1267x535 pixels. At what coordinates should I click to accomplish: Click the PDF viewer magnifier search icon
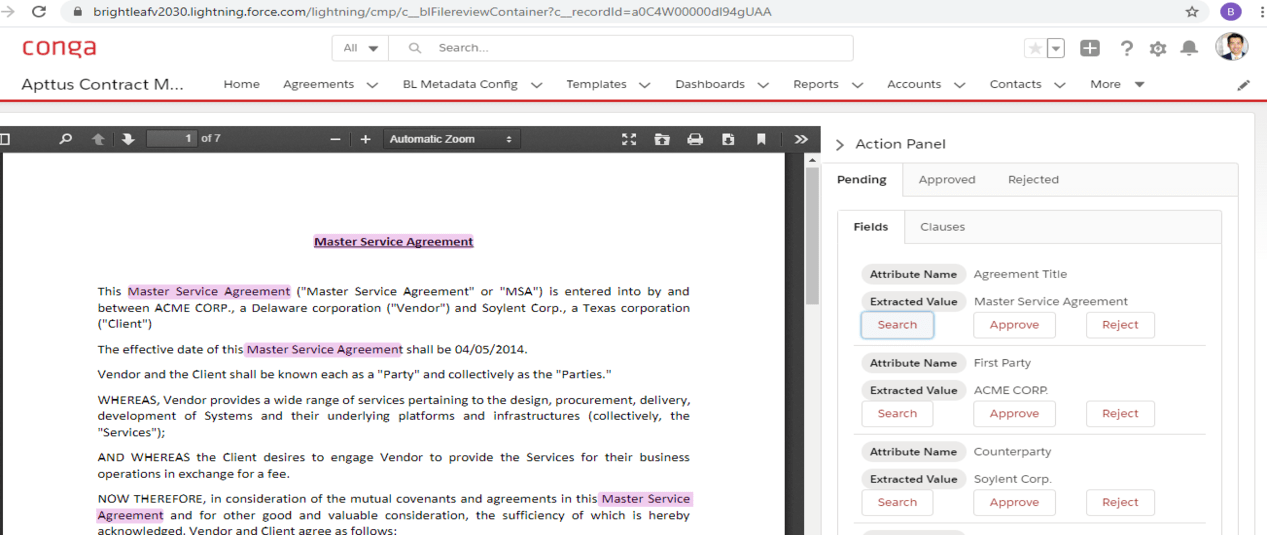pos(66,139)
